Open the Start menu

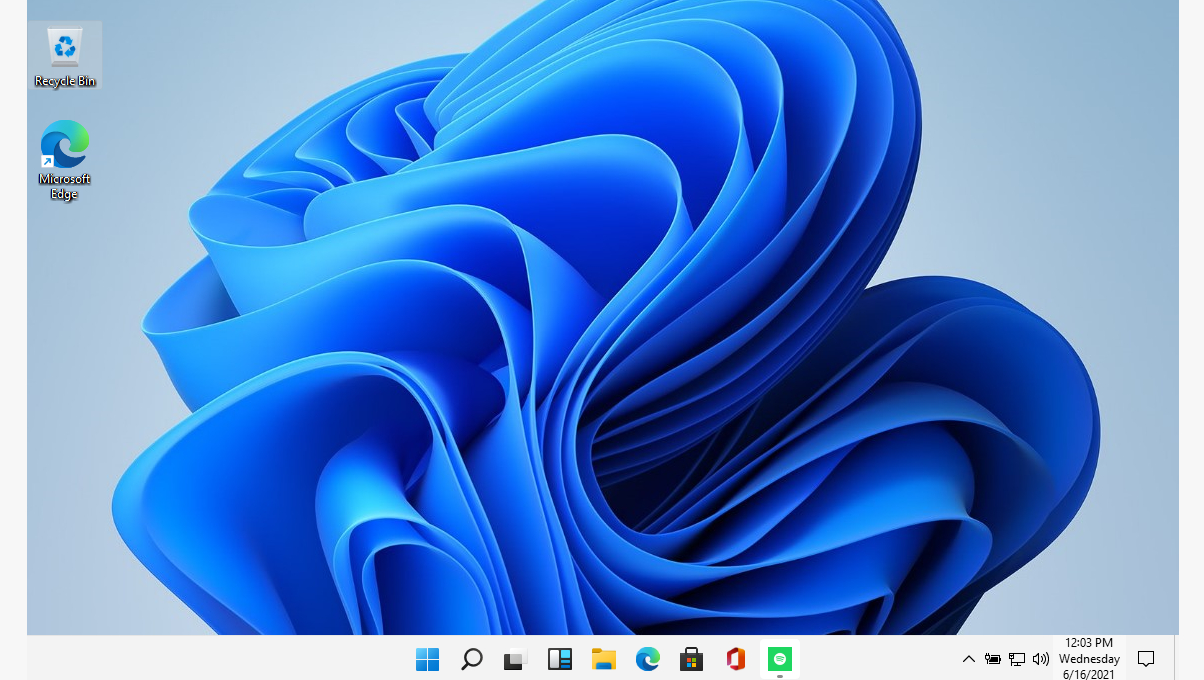(427, 659)
